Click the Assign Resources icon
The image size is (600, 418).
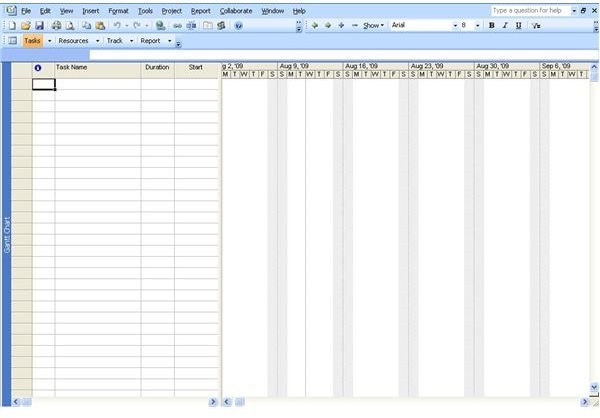(x=221, y=26)
